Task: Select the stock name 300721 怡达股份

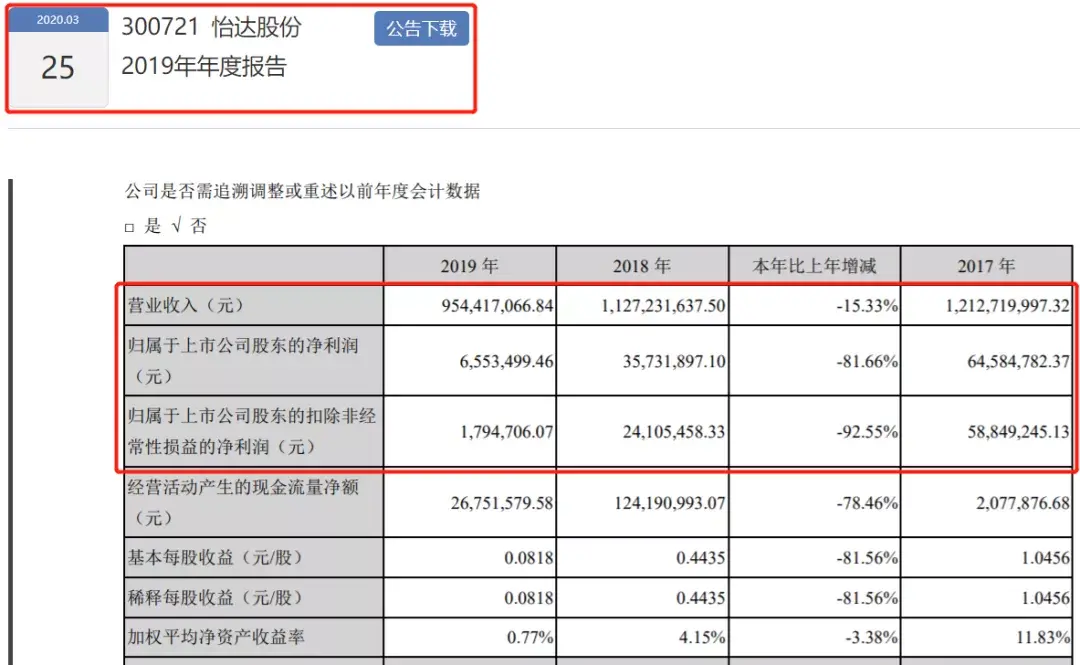Action: coord(211,27)
